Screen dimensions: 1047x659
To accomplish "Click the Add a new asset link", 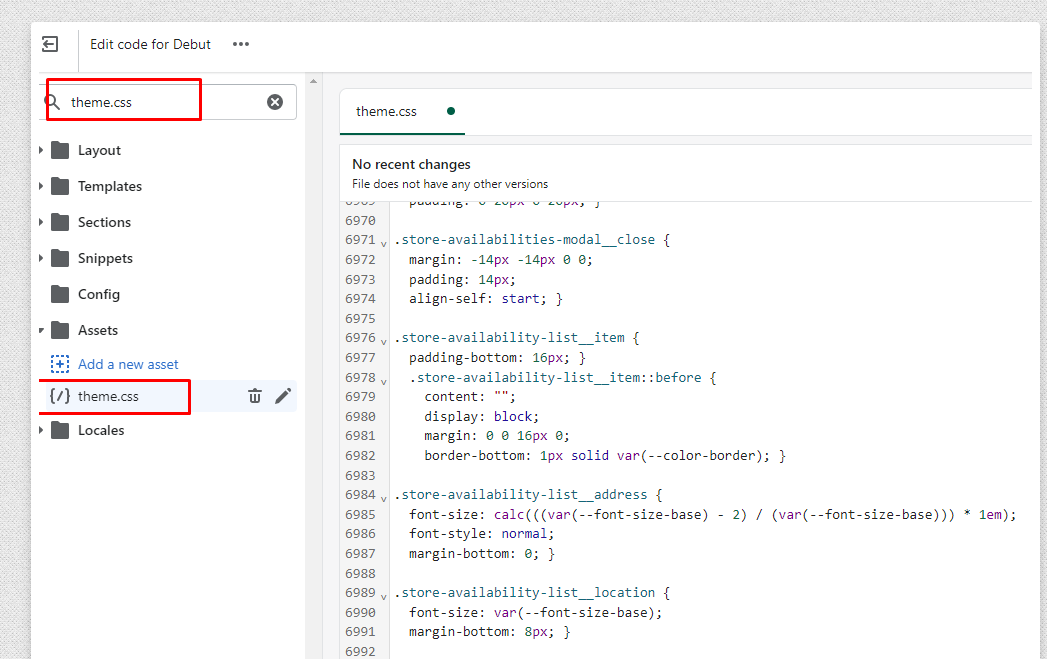I will (x=128, y=365).
